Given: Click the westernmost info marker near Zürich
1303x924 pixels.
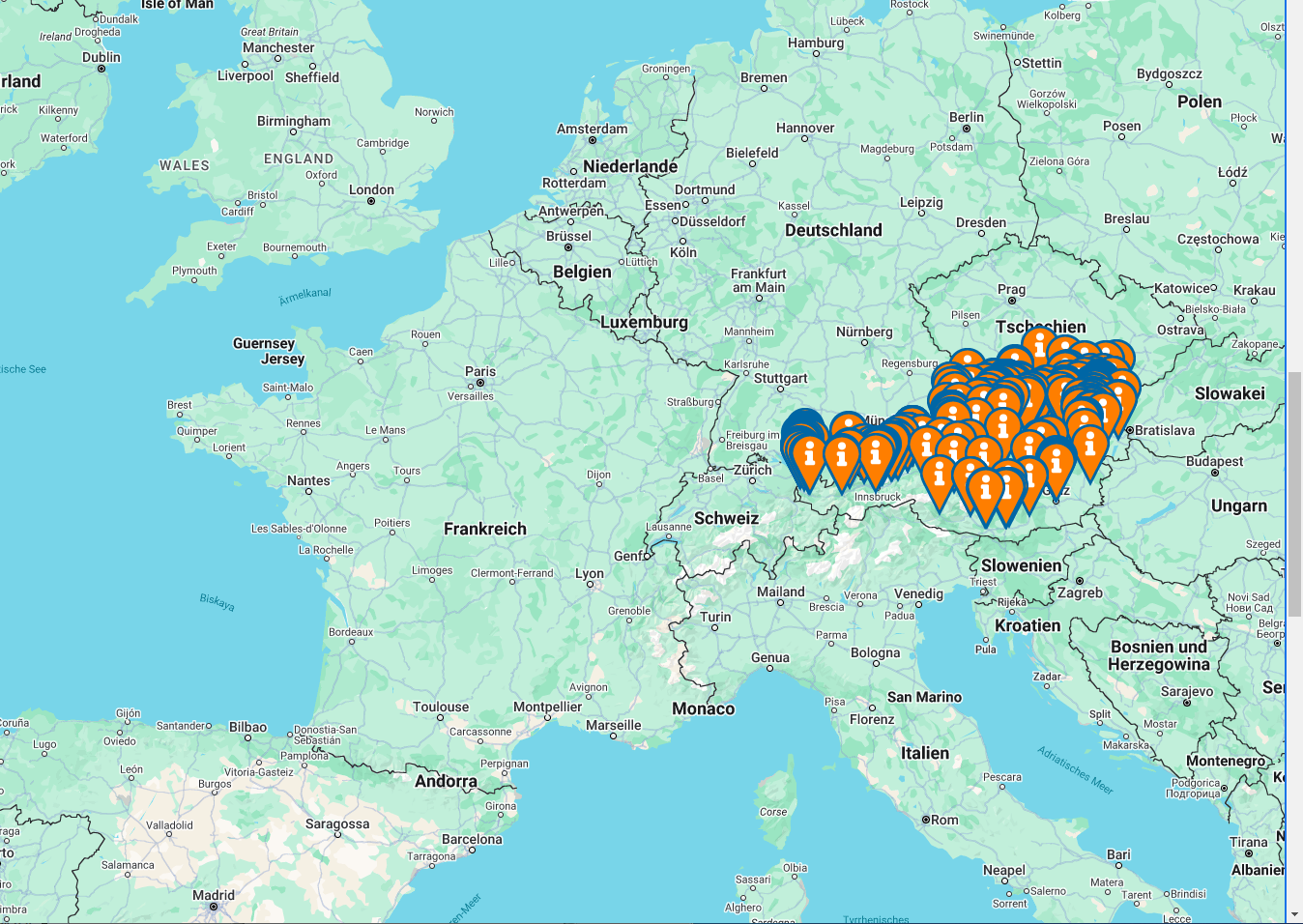Looking at the screenshot, I should point(808,454).
